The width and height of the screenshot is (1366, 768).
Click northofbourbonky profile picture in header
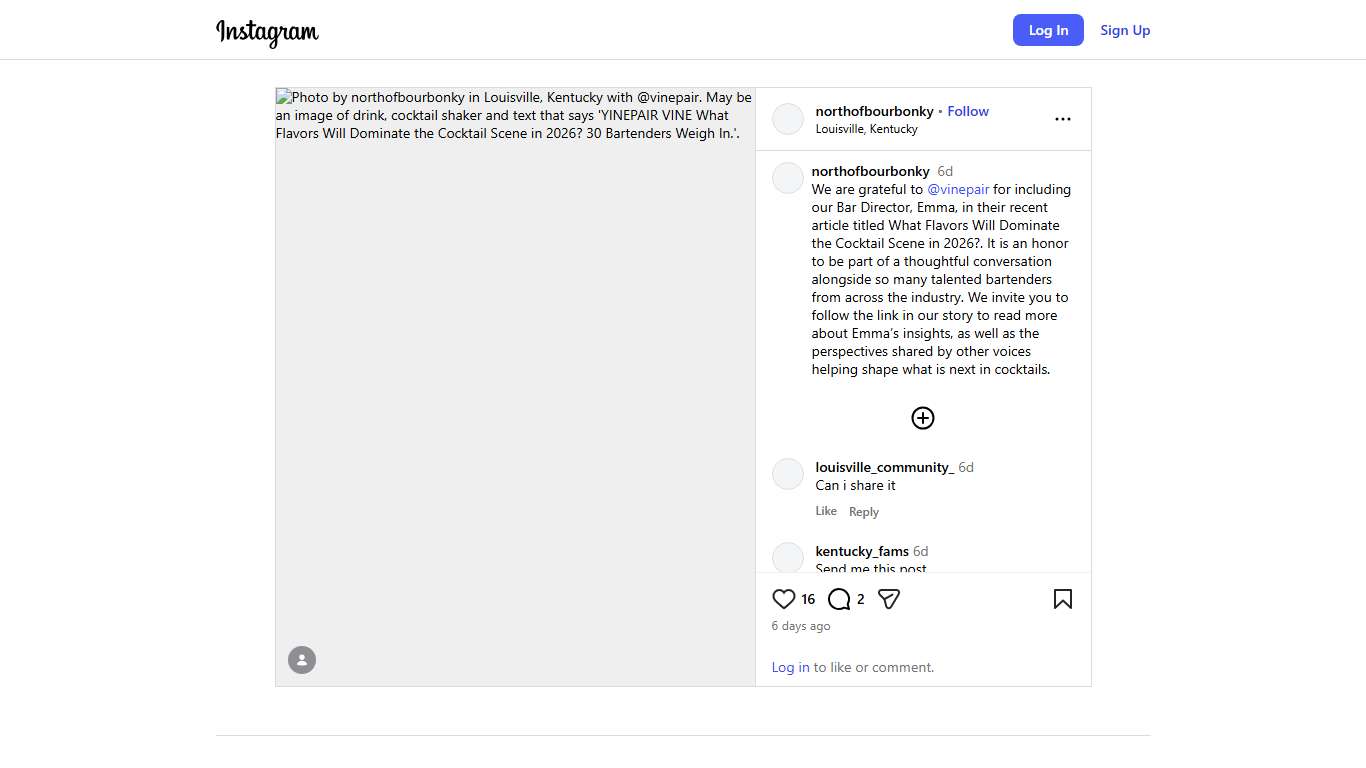coord(788,119)
